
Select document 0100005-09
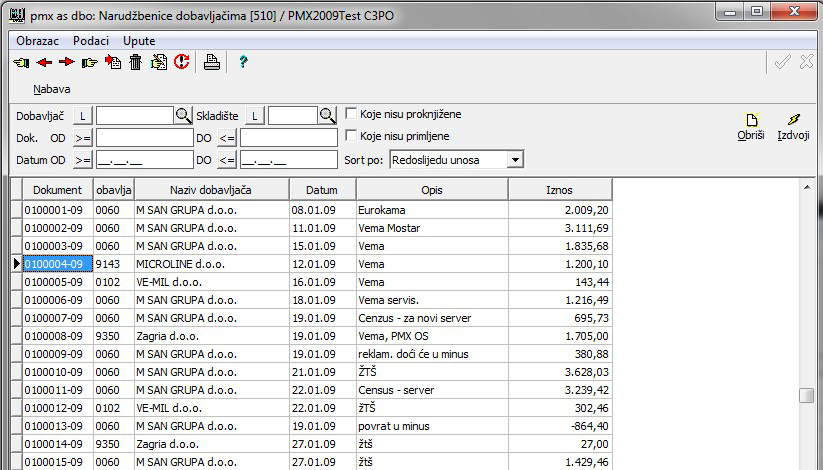click(x=57, y=282)
